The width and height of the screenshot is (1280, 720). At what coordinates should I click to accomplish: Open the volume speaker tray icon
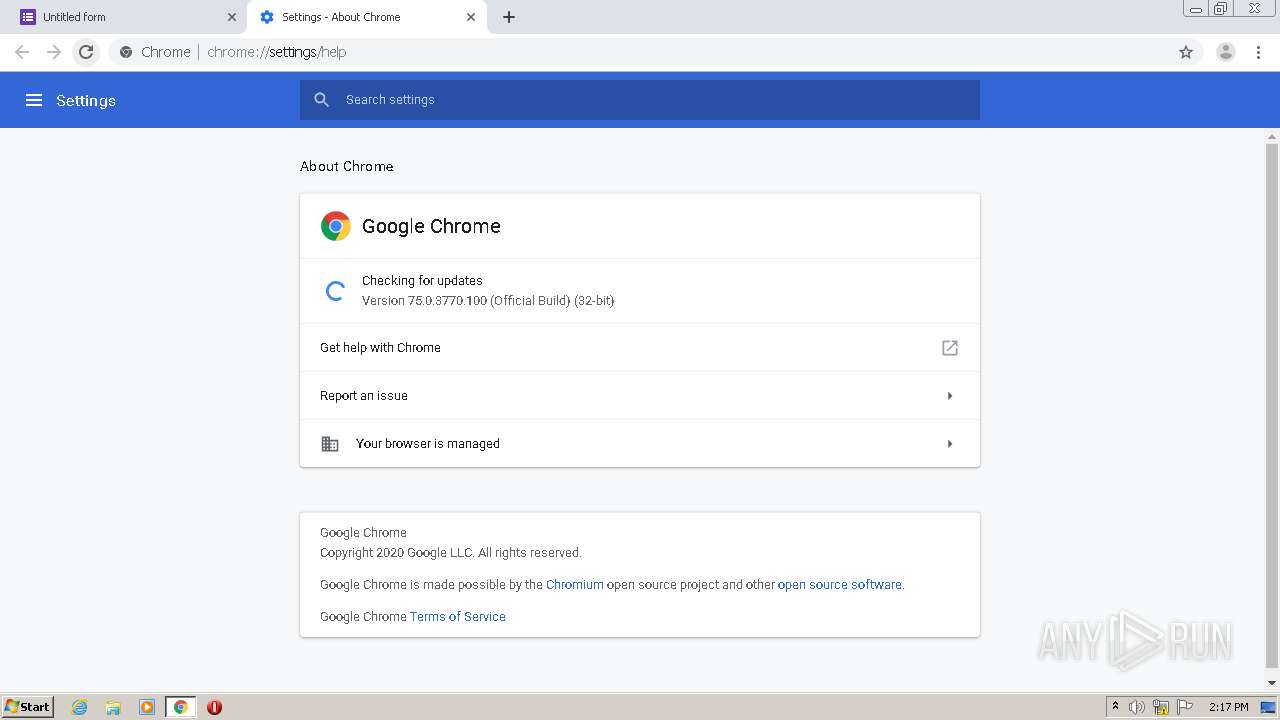tap(1137, 707)
